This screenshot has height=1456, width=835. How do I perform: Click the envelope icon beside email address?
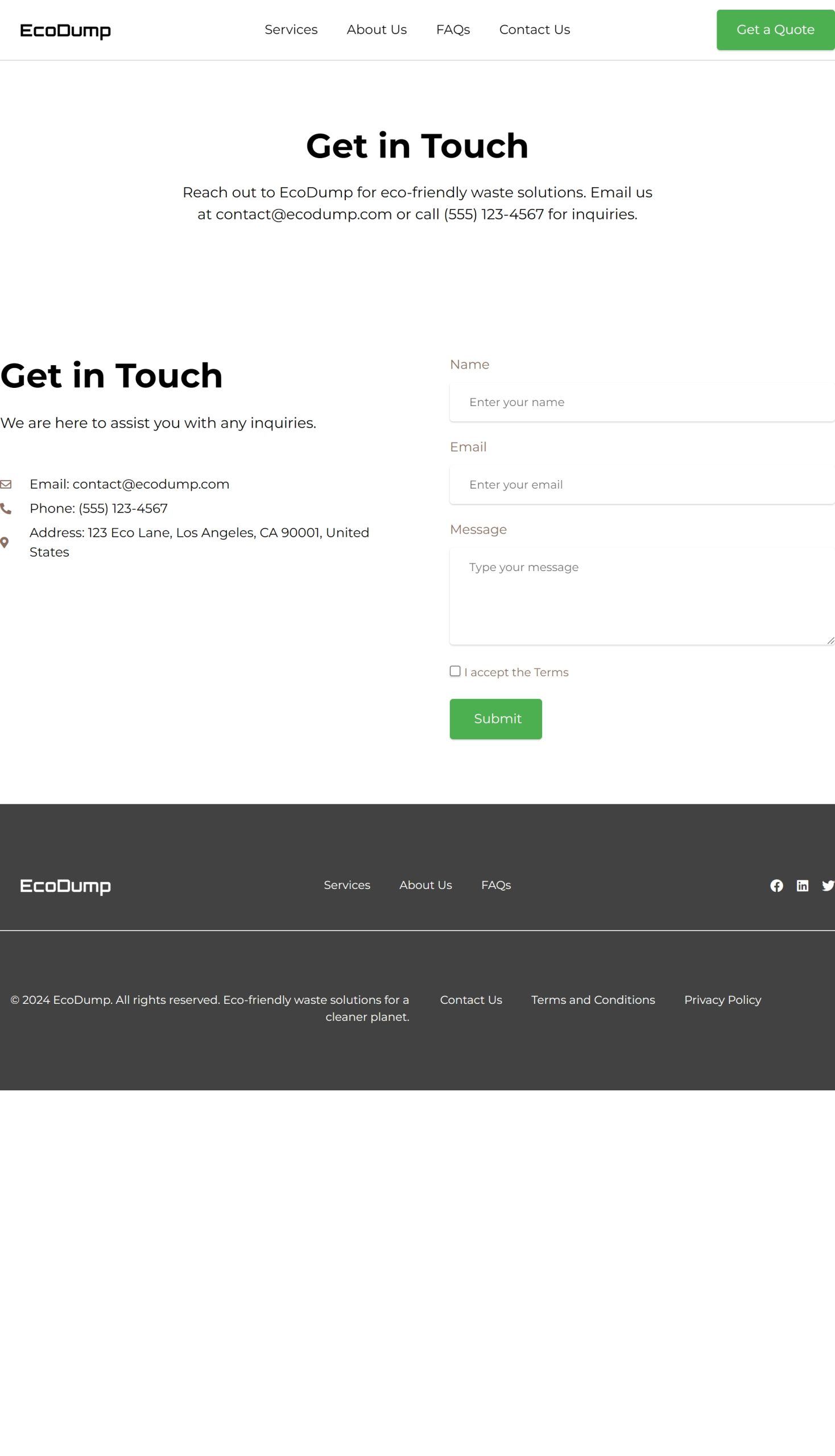click(6, 484)
